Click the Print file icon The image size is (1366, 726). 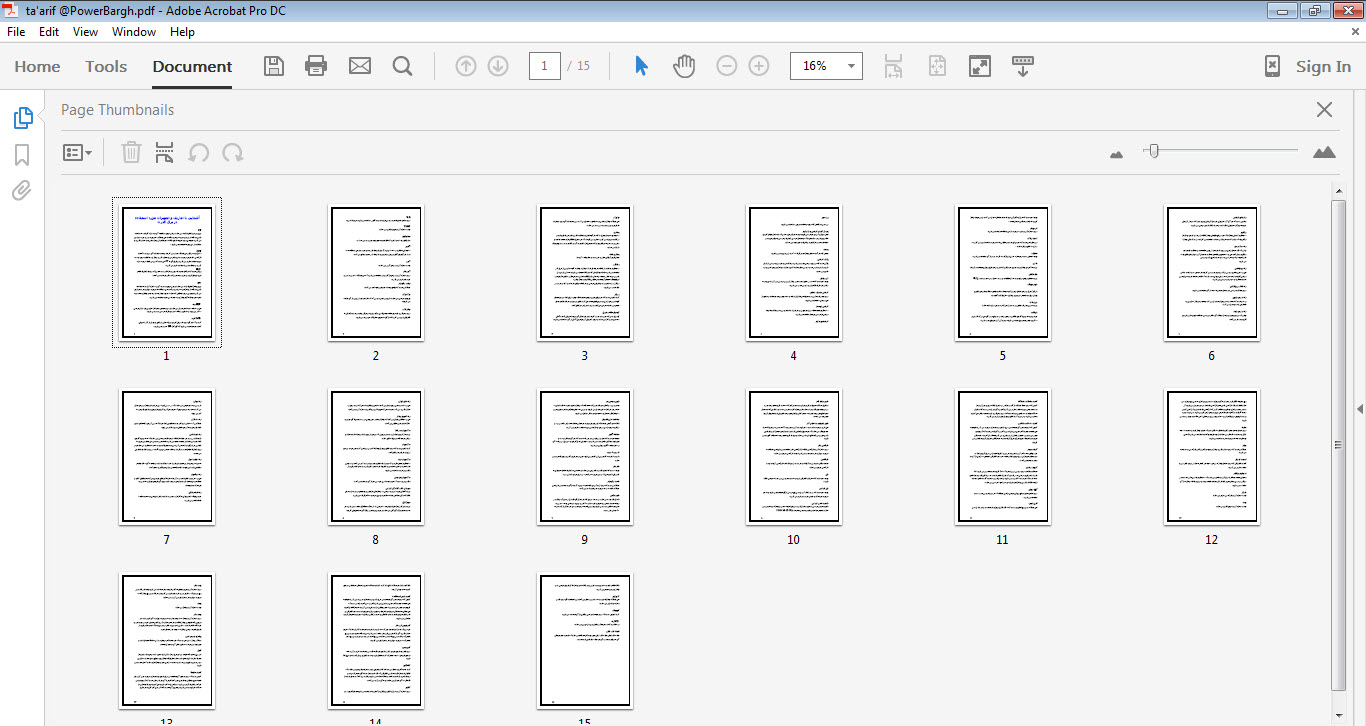[316, 66]
